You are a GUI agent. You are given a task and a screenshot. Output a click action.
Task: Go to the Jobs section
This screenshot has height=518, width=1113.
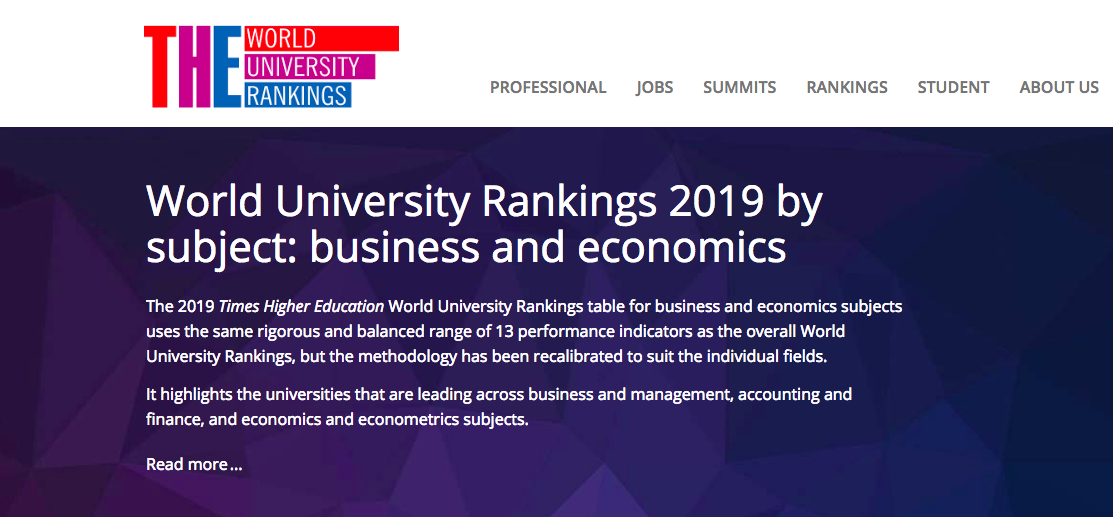pyautogui.click(x=654, y=87)
